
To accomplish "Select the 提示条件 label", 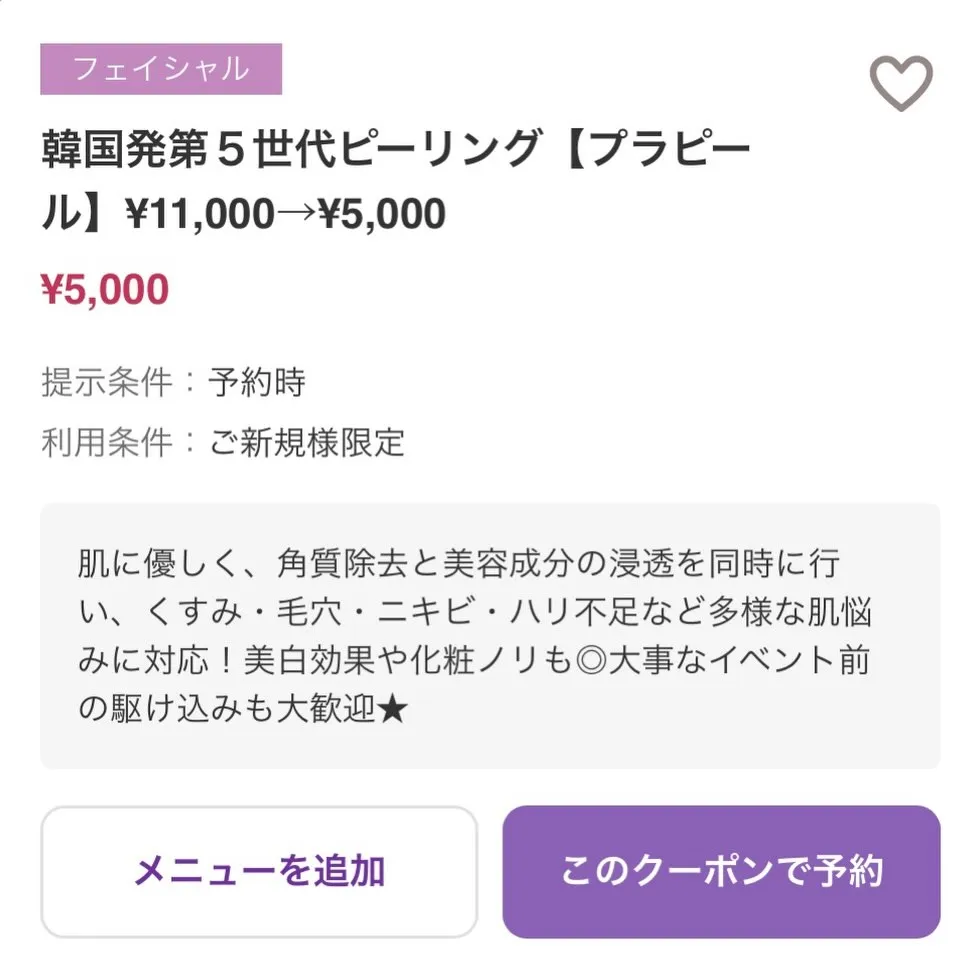I will (x=106, y=382).
